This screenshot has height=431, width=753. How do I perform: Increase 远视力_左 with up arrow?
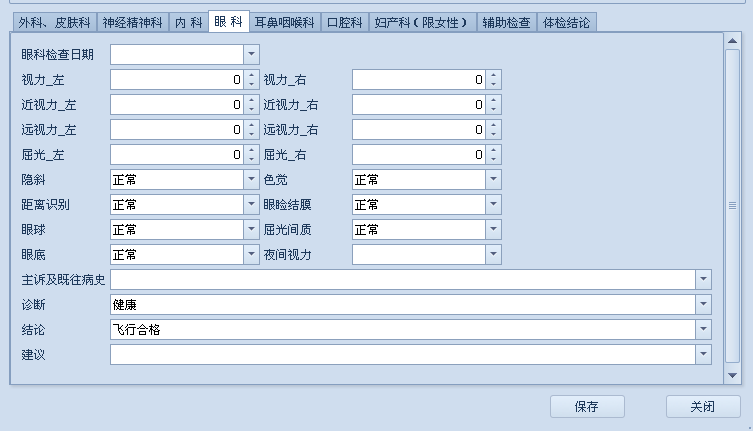click(x=251, y=125)
